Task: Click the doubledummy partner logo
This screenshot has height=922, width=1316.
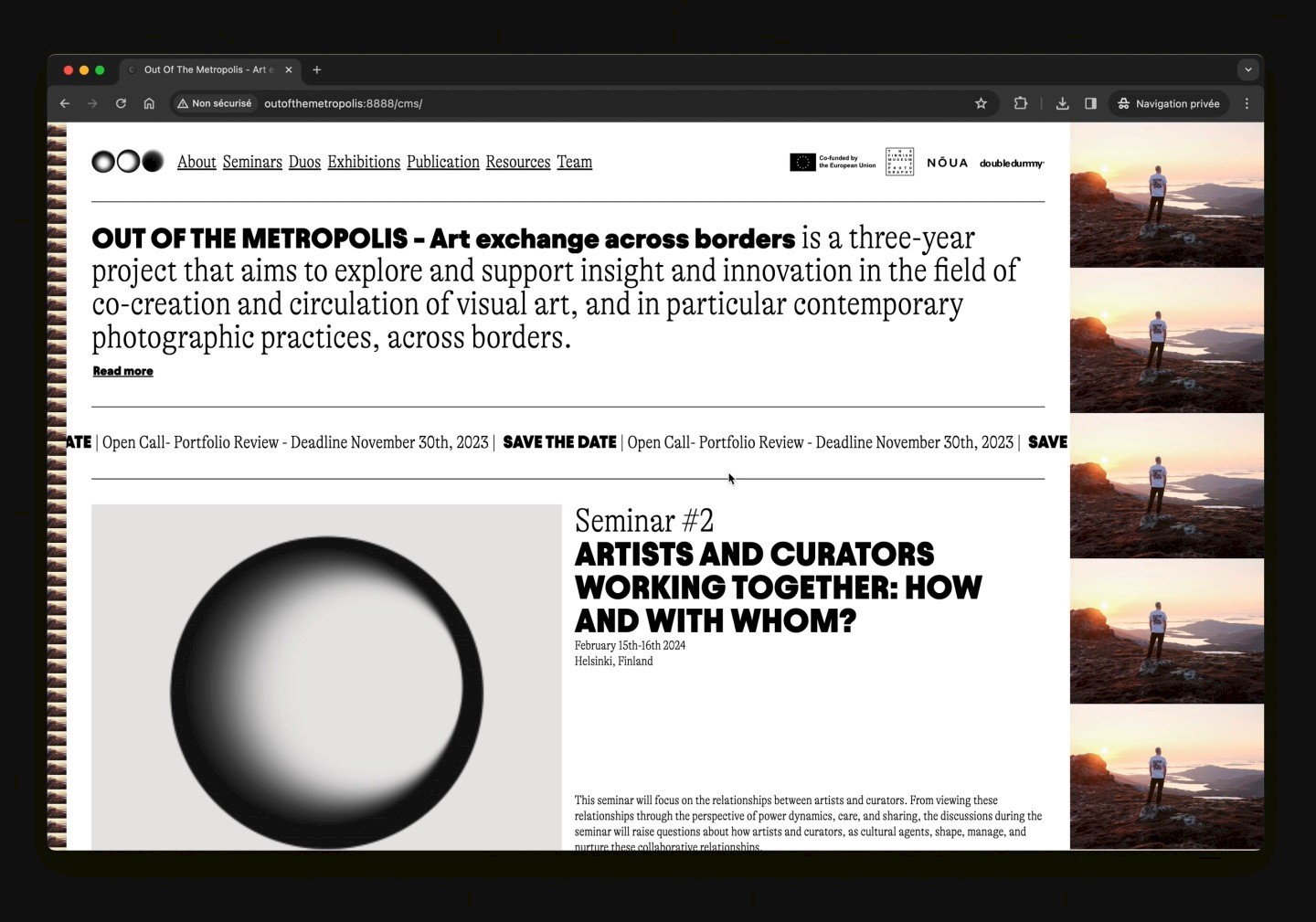Action: [x=1012, y=164]
